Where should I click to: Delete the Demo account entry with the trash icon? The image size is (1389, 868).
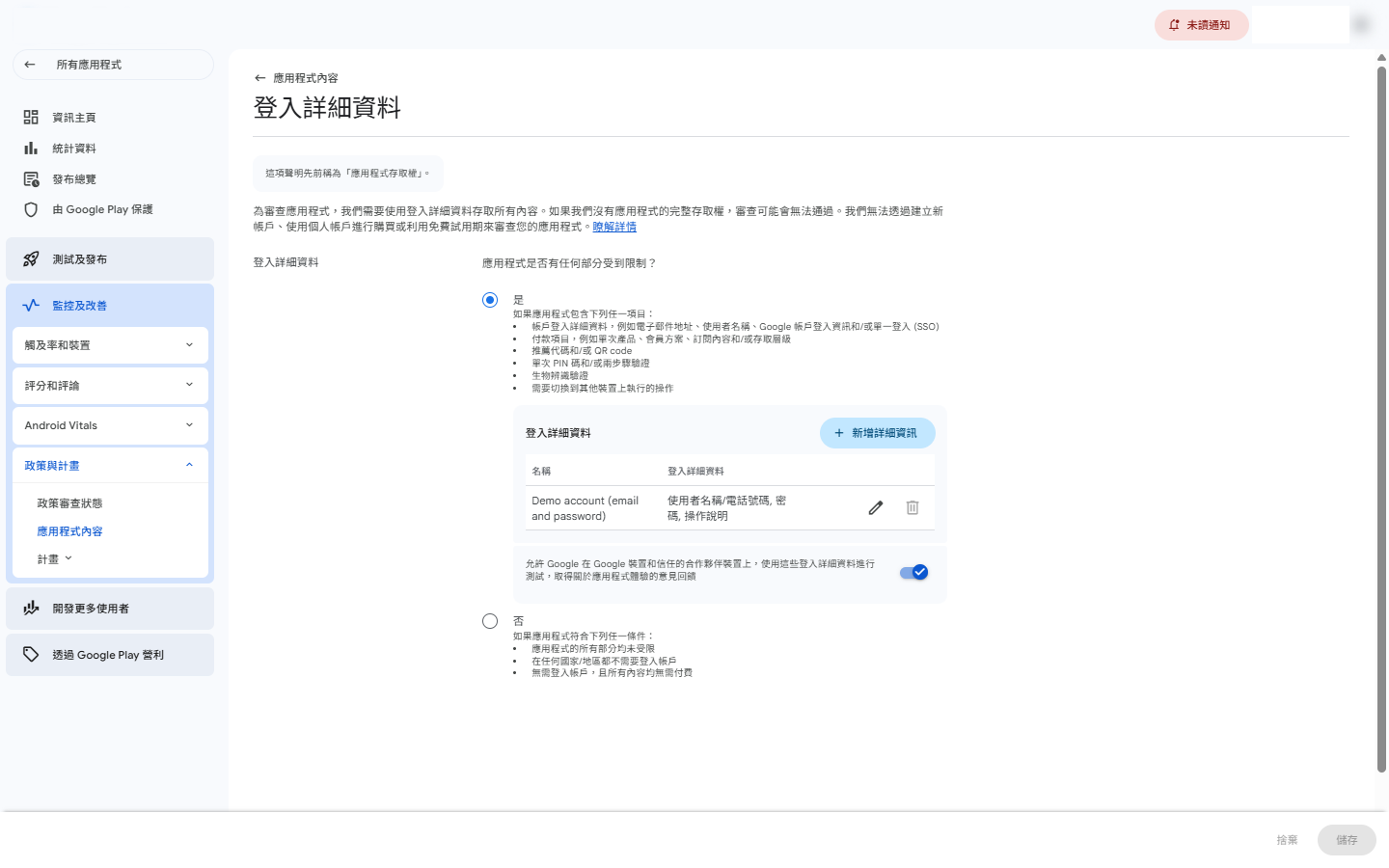(x=912, y=507)
